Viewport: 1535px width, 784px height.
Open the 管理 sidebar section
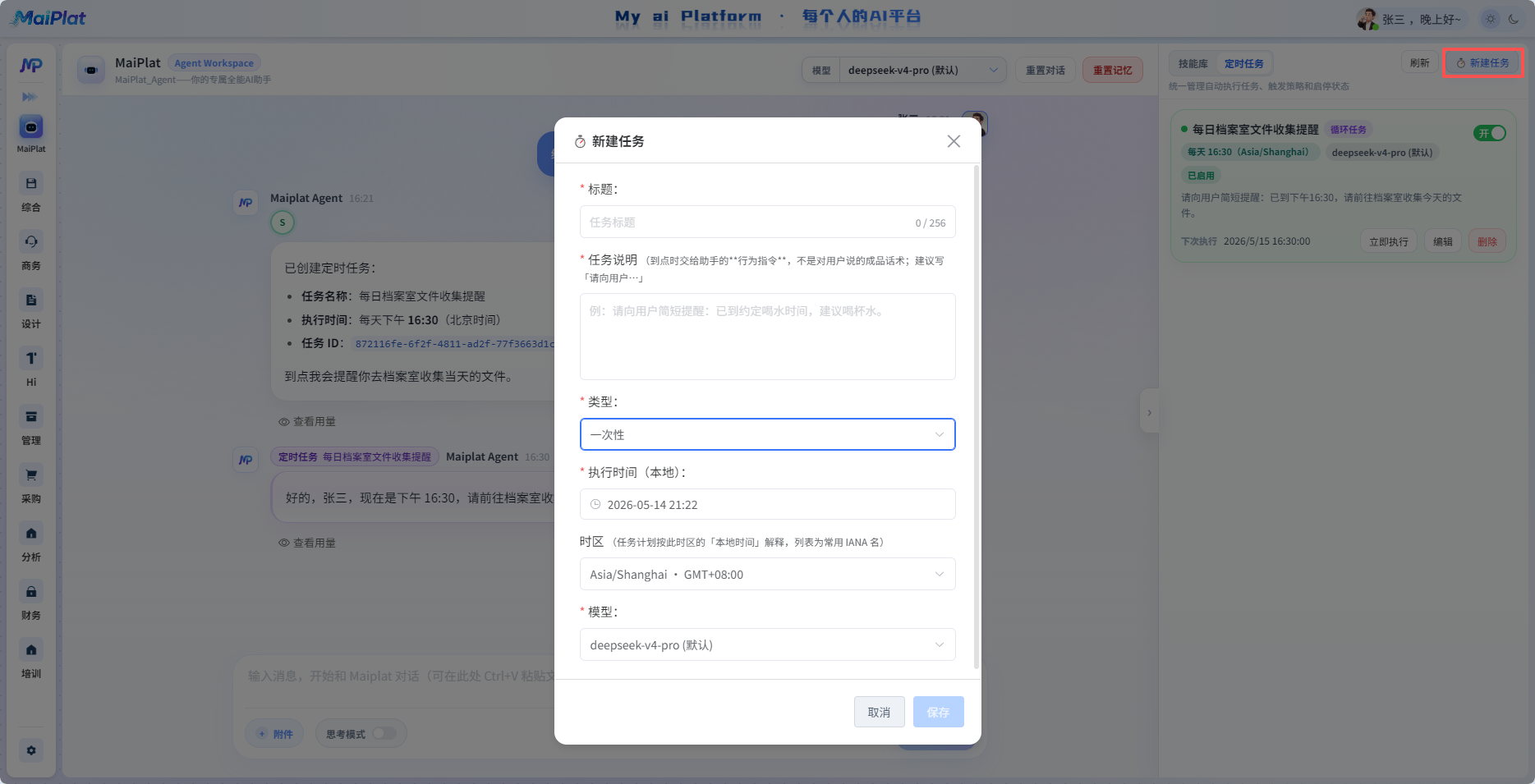(31, 425)
